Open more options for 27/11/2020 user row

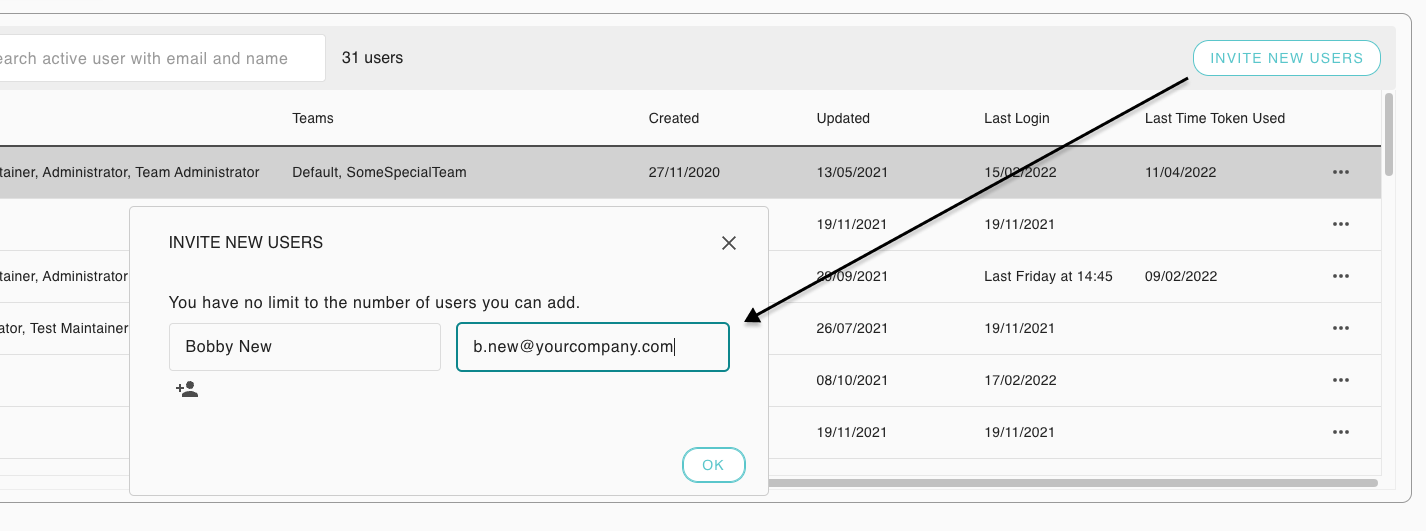pos(1341,172)
